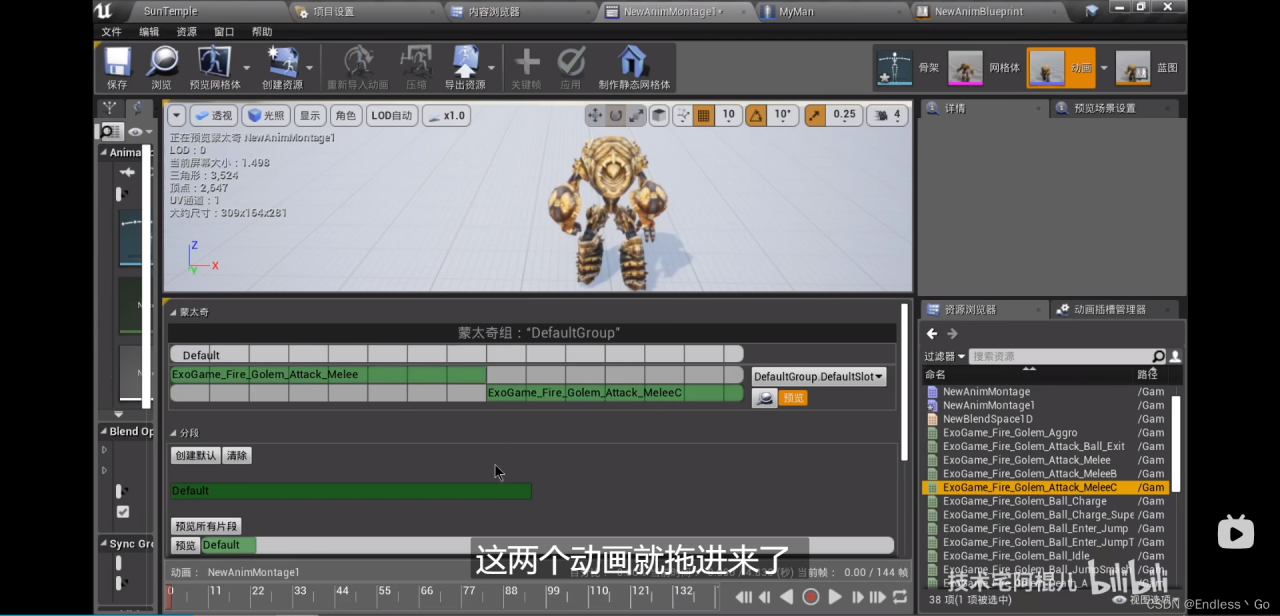1280x616 pixels.
Task: Step back one frame
Action: pos(765,597)
